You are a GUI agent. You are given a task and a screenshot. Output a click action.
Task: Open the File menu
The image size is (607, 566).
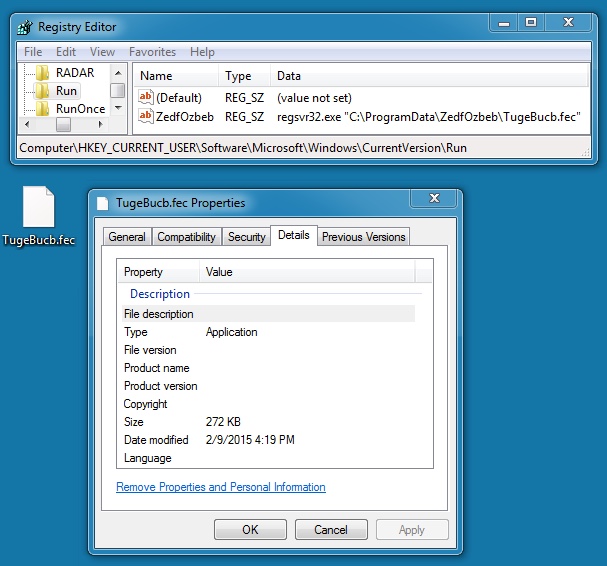point(33,52)
